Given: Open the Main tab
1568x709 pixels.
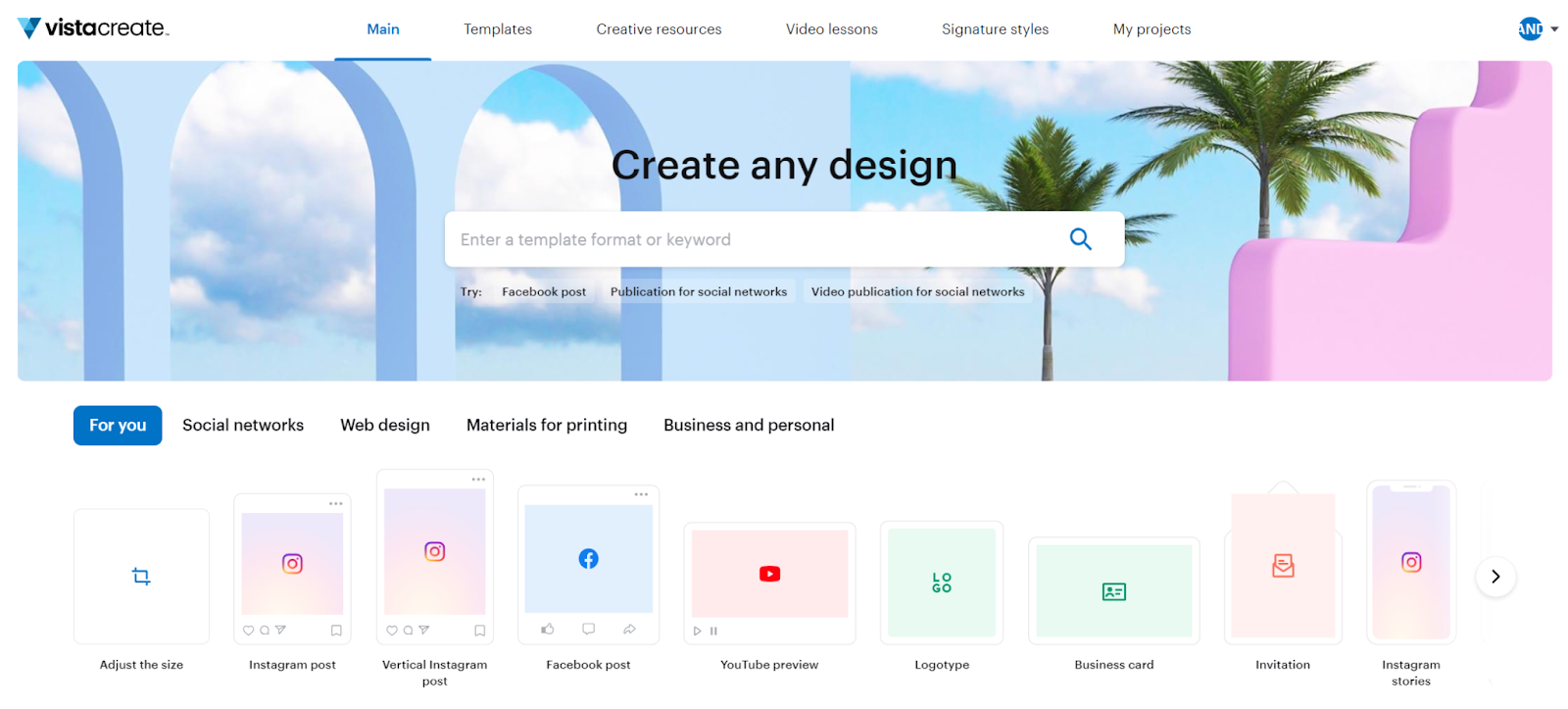Looking at the screenshot, I should click(x=383, y=29).
